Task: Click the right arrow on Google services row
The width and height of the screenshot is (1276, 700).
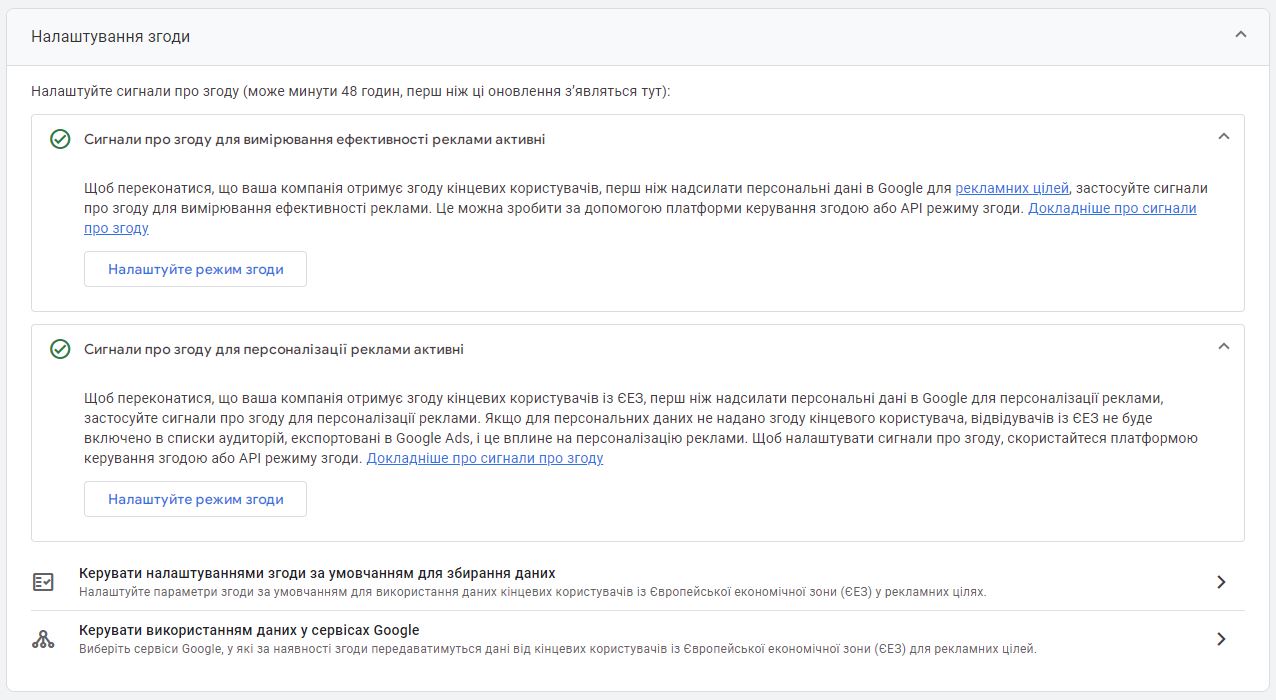Action: [1222, 640]
